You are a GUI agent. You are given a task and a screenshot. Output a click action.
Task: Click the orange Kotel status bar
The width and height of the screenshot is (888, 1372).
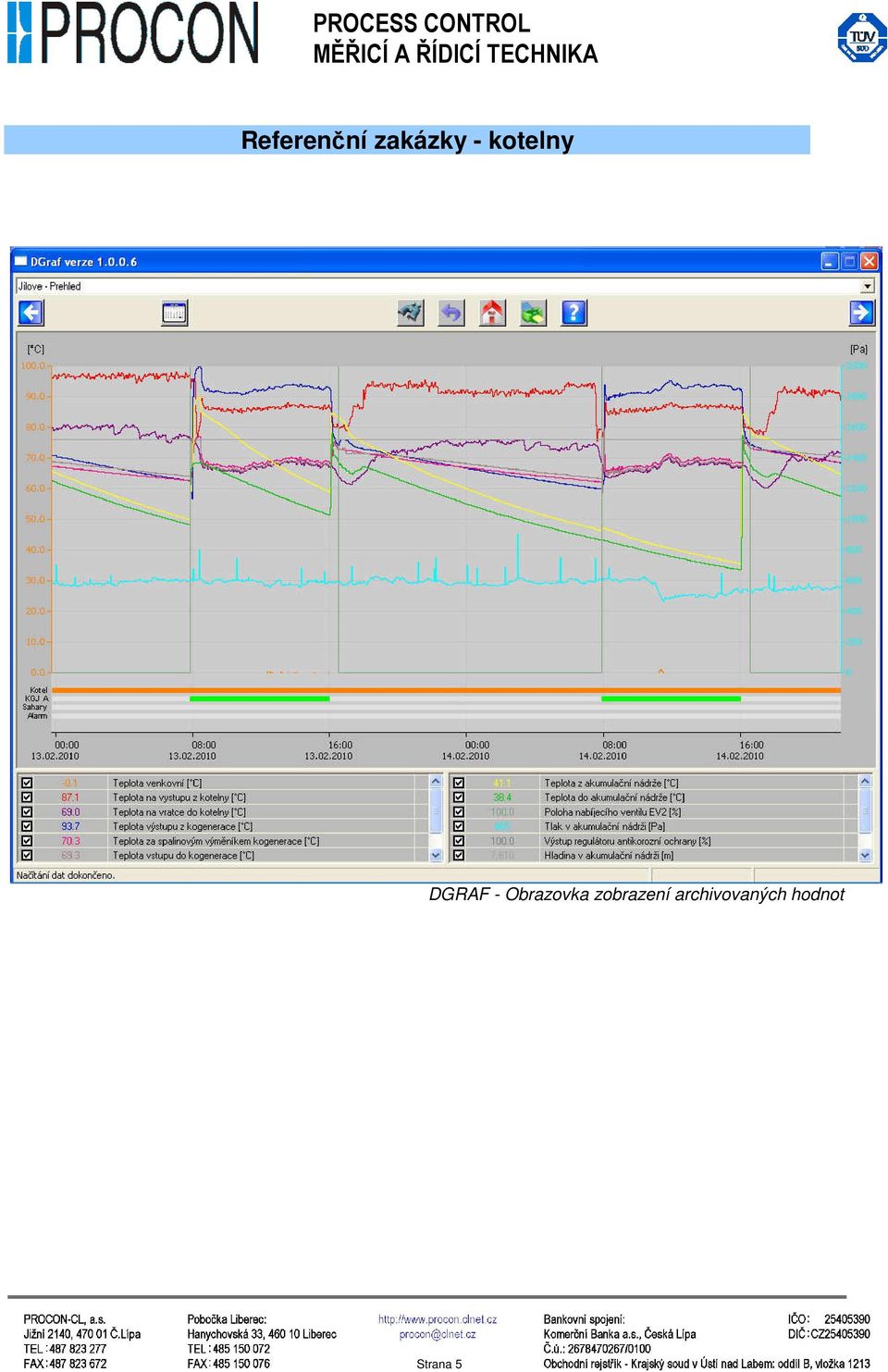pyautogui.click(x=447, y=690)
